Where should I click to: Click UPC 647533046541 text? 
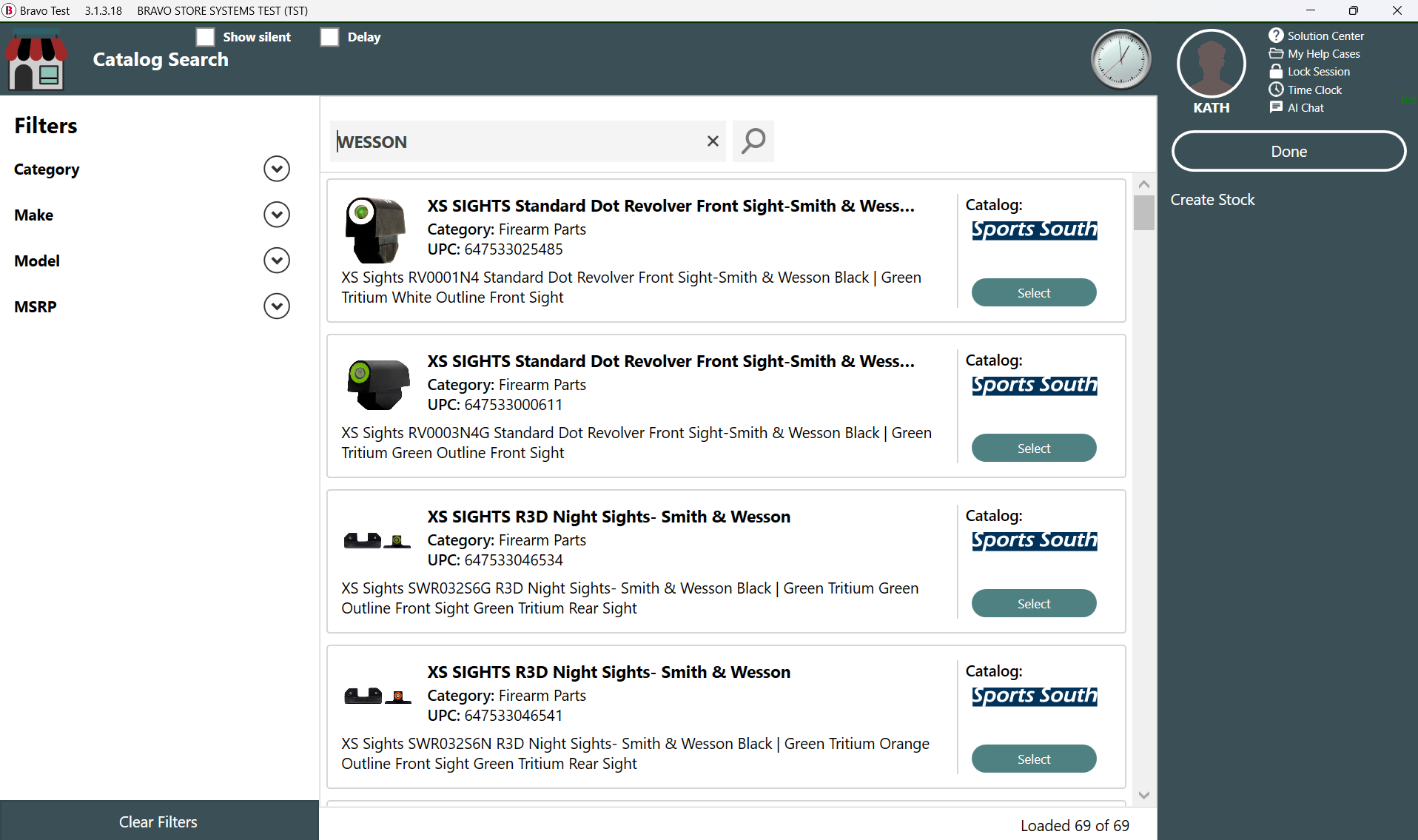495,716
